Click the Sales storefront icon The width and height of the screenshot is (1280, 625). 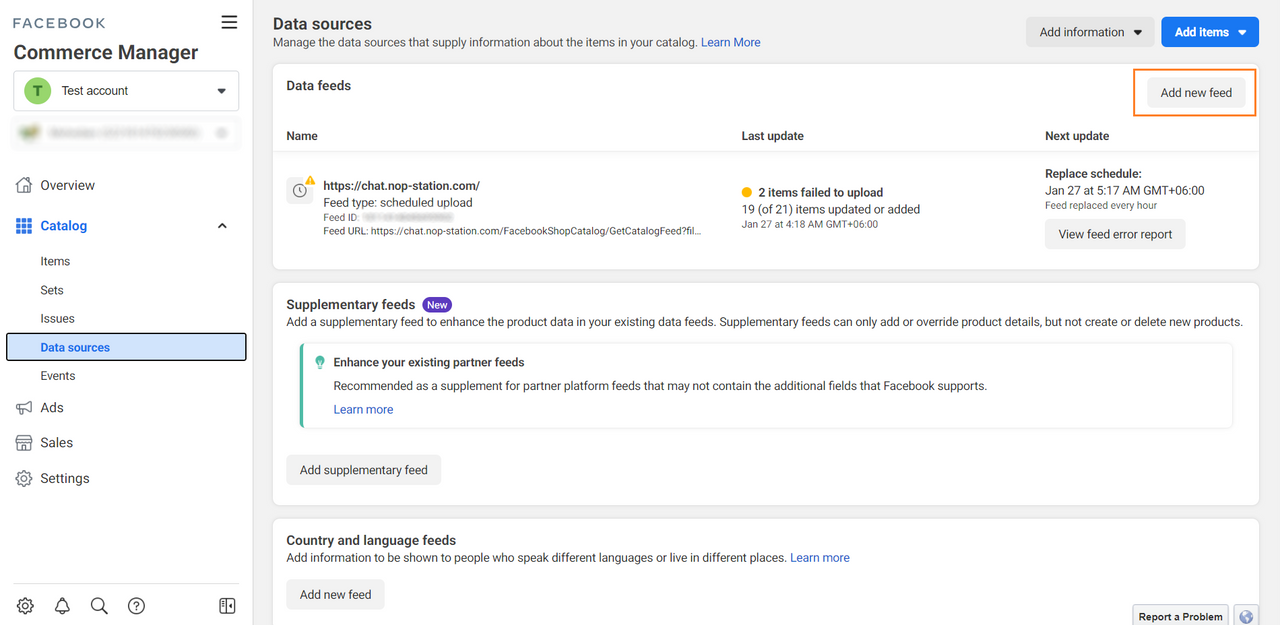pyautogui.click(x=24, y=443)
